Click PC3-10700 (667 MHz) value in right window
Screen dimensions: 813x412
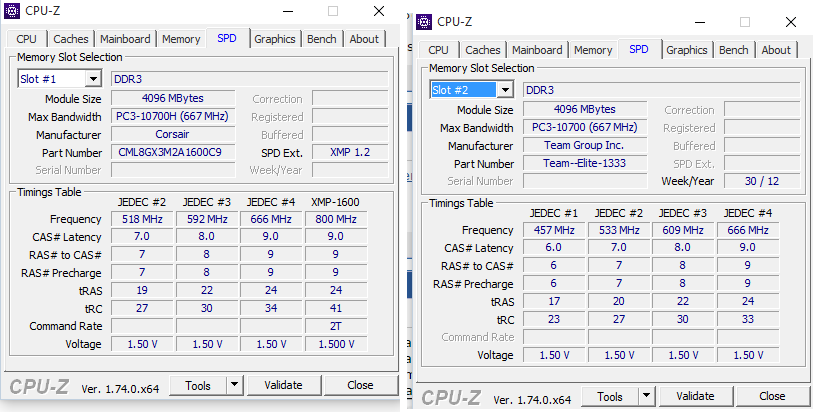585,127
